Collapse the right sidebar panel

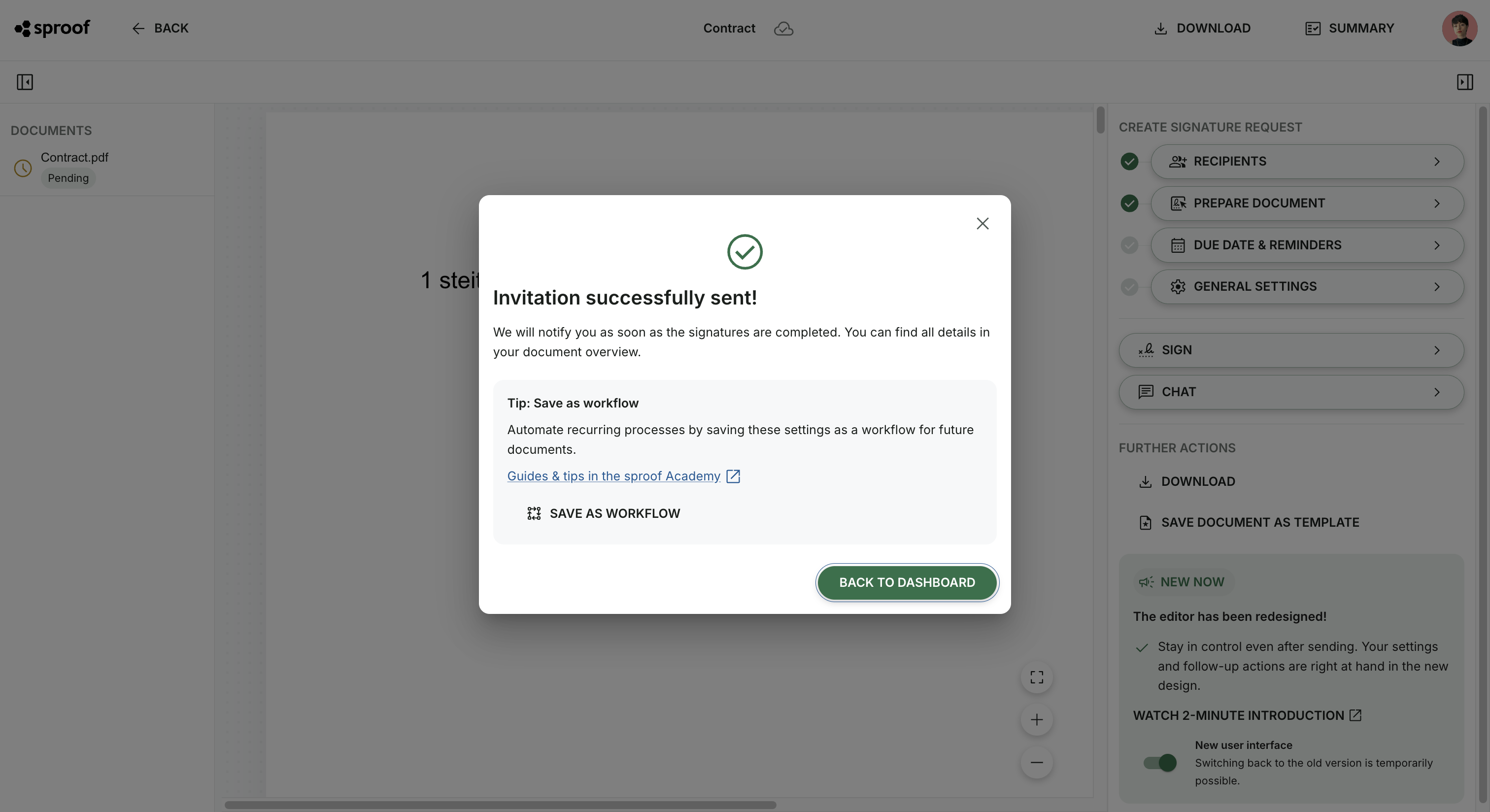1465,82
